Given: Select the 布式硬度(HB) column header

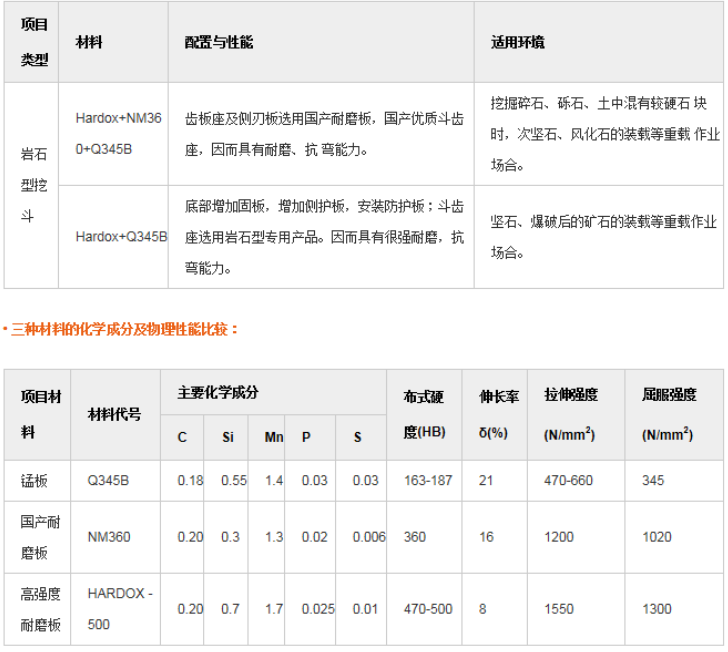Looking at the screenshot, I should [423, 414].
